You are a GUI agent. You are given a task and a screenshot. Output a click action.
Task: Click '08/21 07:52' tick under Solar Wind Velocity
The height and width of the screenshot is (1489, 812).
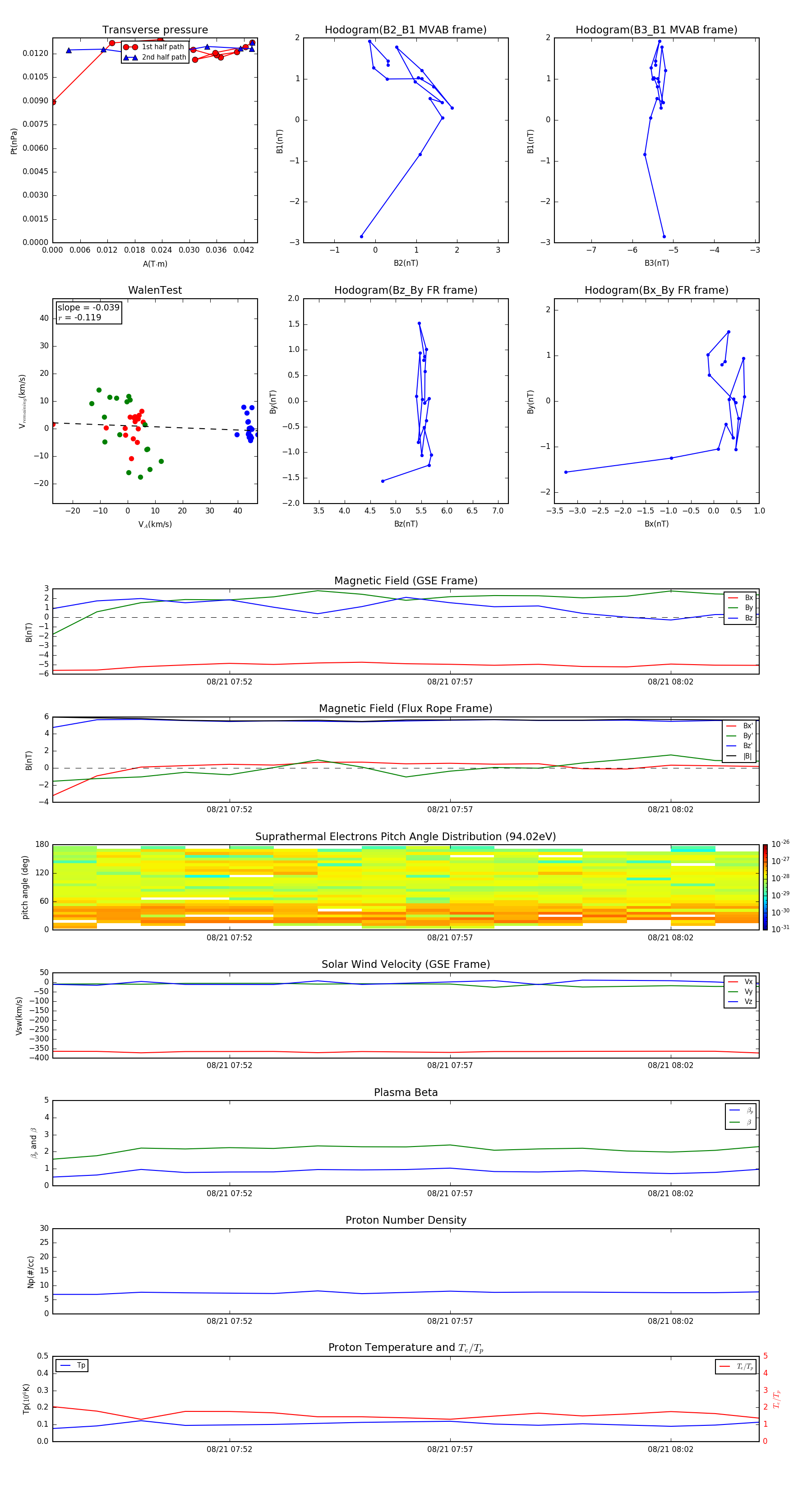click(x=230, y=1065)
